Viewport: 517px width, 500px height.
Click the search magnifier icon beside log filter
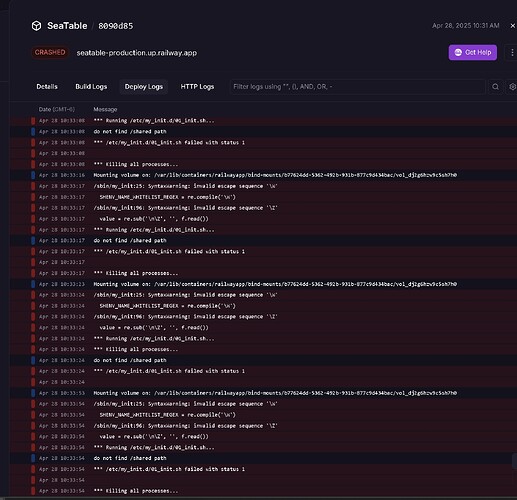pos(495,87)
